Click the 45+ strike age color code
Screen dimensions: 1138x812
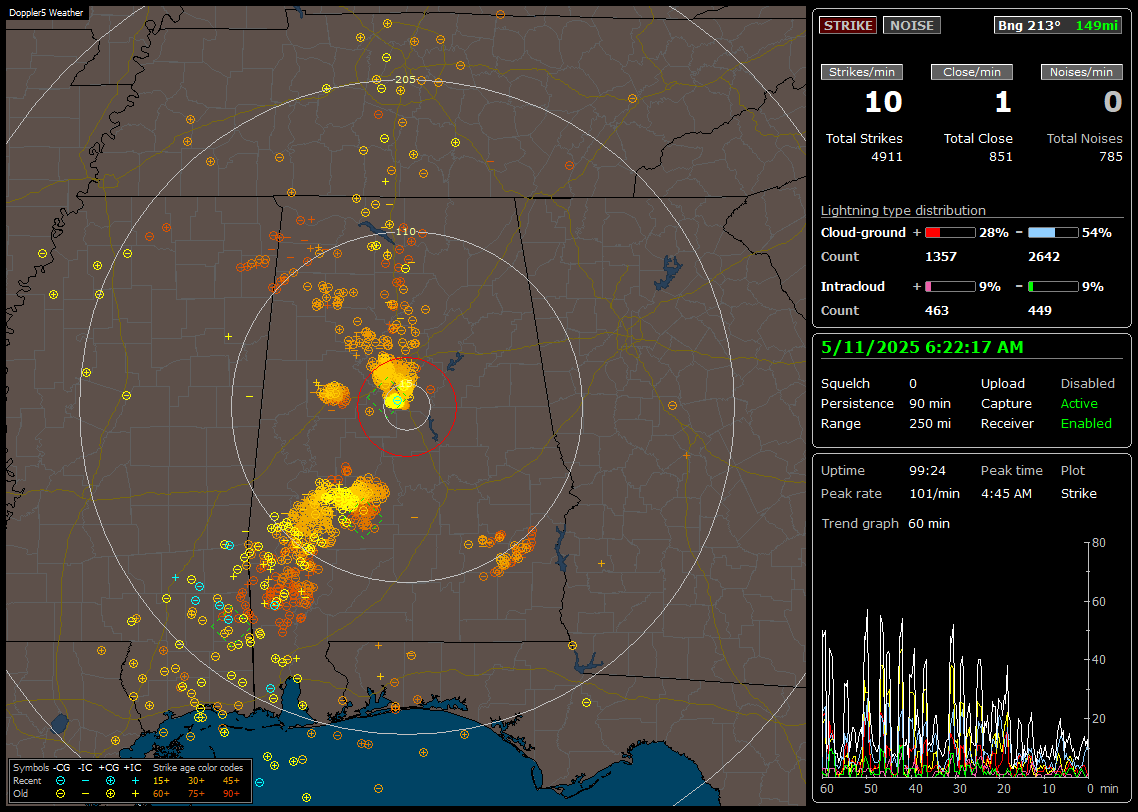tap(231, 781)
